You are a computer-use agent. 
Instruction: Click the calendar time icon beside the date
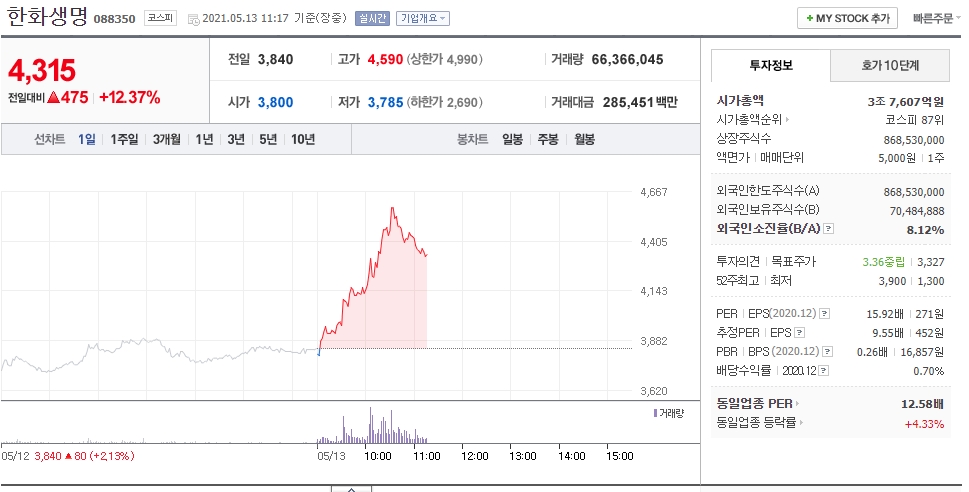coord(193,19)
